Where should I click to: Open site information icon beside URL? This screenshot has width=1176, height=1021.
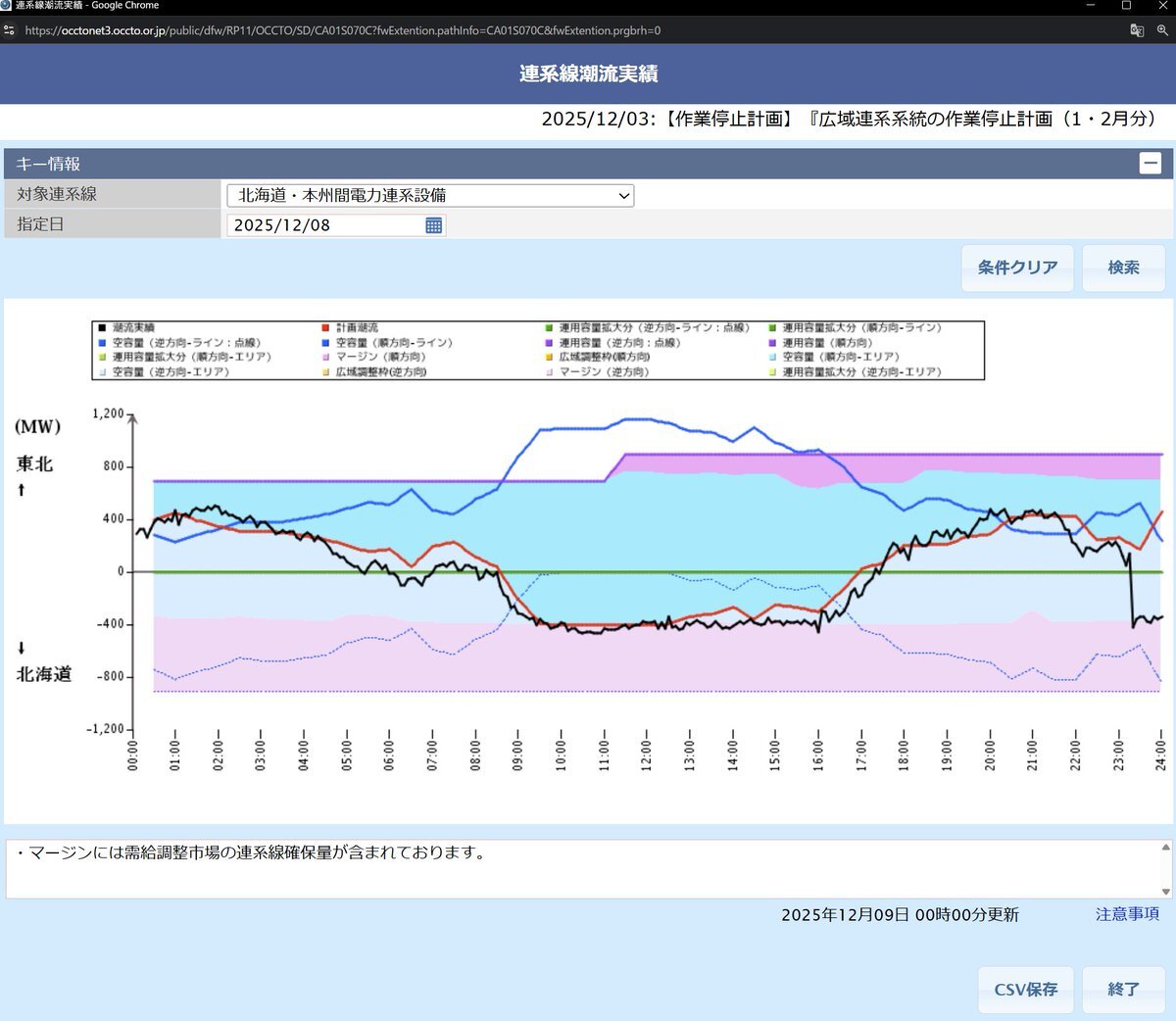click(10, 30)
